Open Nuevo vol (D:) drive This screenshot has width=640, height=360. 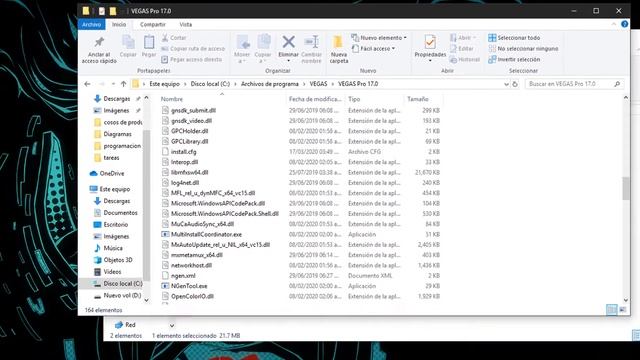(118, 296)
